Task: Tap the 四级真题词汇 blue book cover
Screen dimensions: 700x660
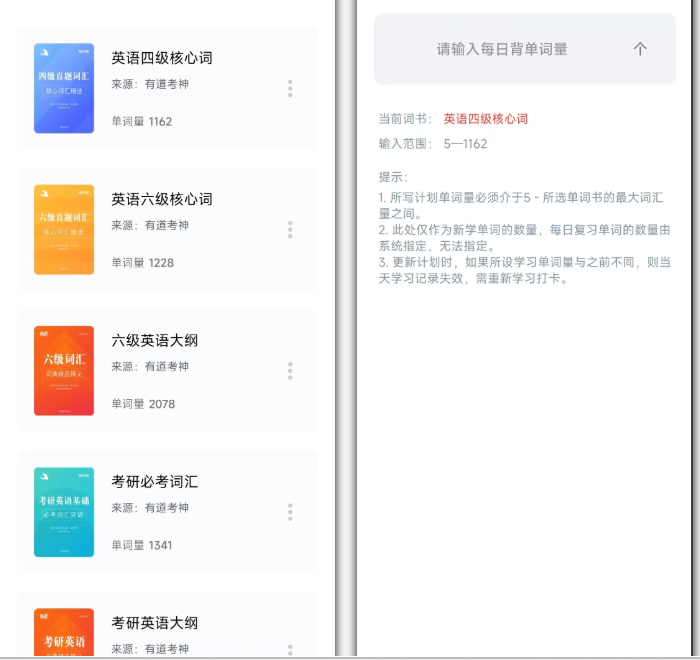Action: (64, 88)
